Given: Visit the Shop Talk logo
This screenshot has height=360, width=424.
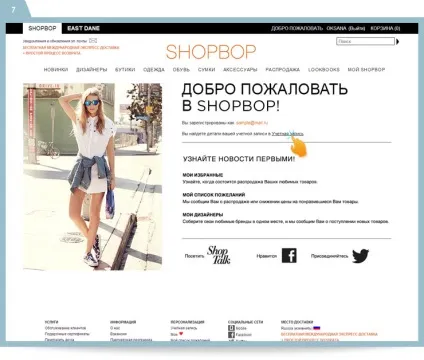Looking at the screenshot, I should coord(218,255).
